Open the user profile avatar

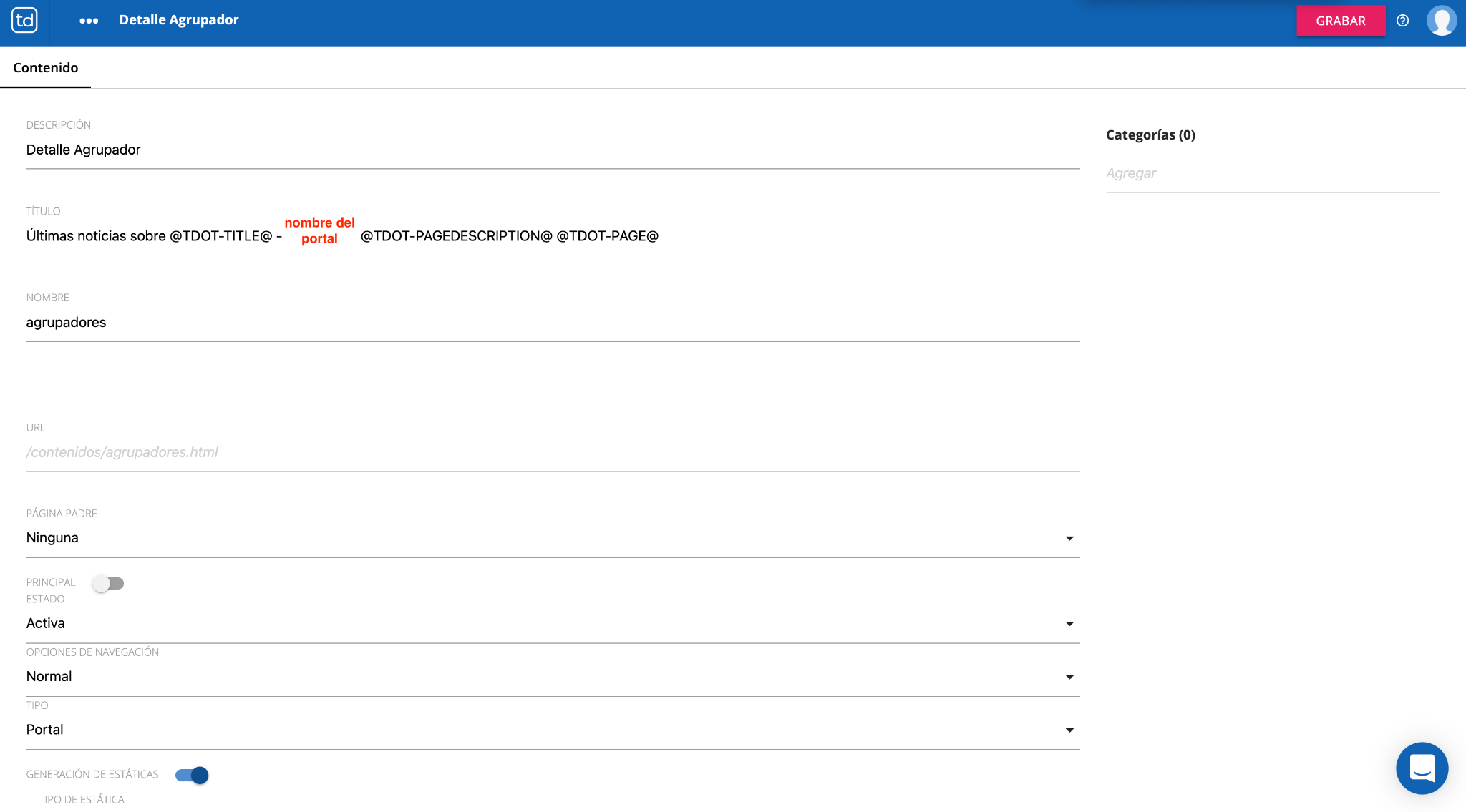tap(1441, 21)
